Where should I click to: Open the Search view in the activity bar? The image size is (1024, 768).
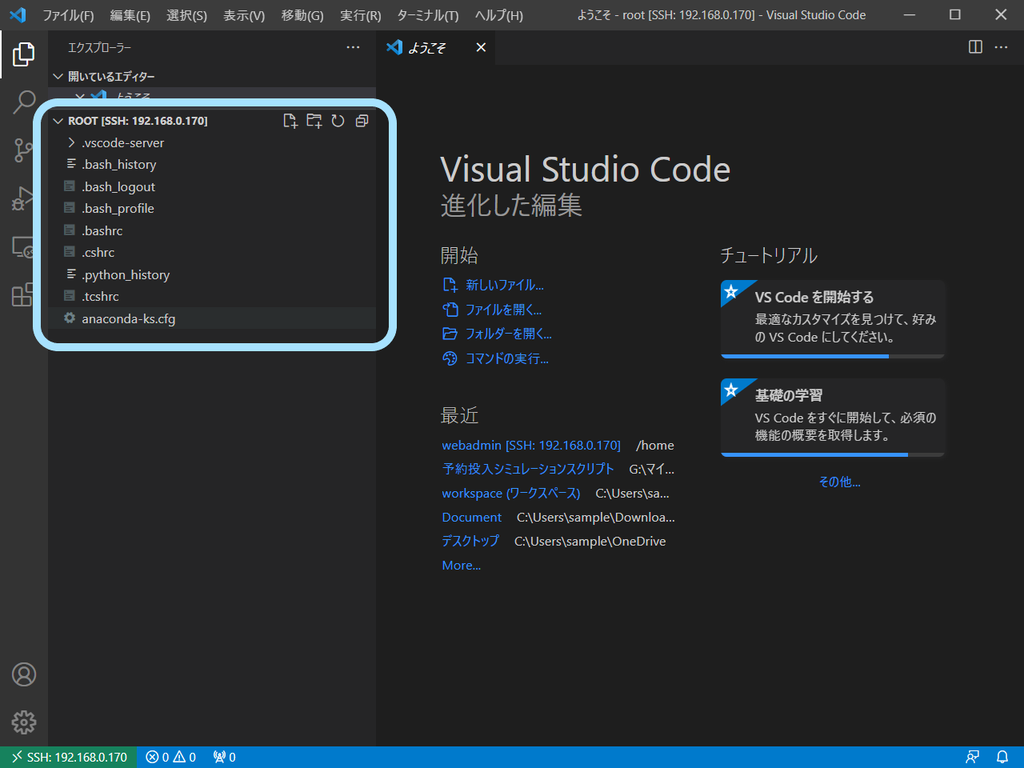point(23,103)
